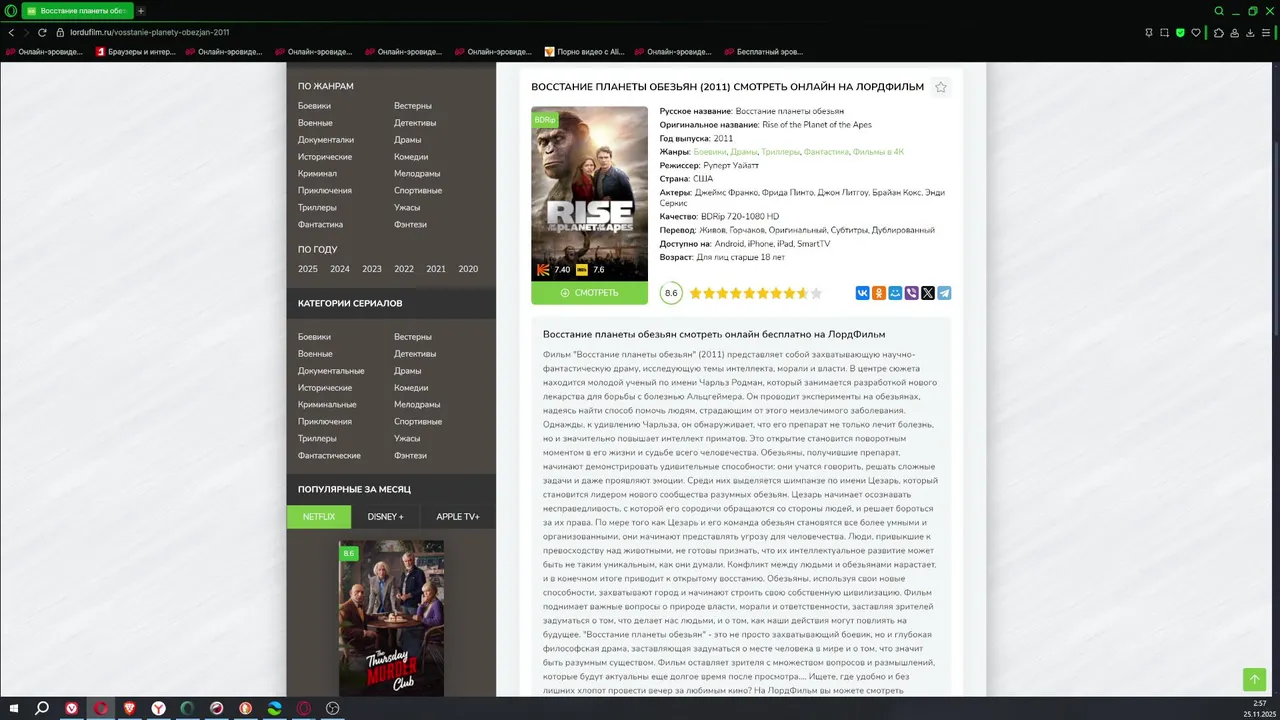Open the tab search magnifier icon
Image resolution: width=1280 pixels, height=720 pixels.
coord(1219,11)
